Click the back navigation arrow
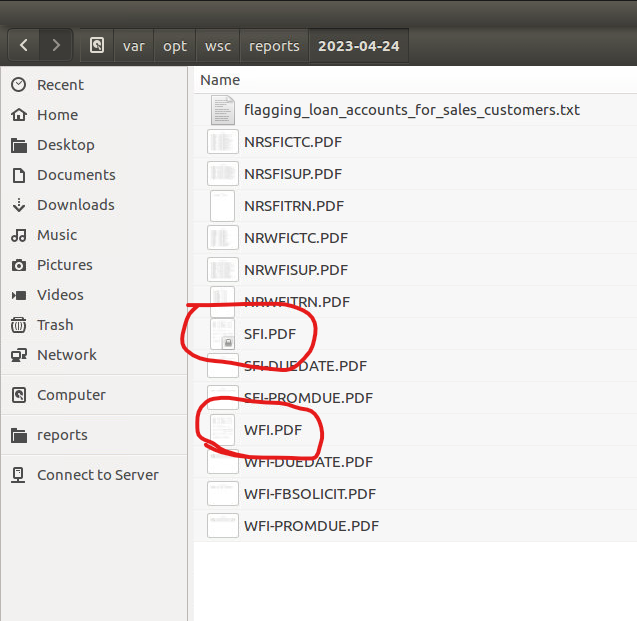Image resolution: width=637 pixels, height=621 pixels. 24,45
